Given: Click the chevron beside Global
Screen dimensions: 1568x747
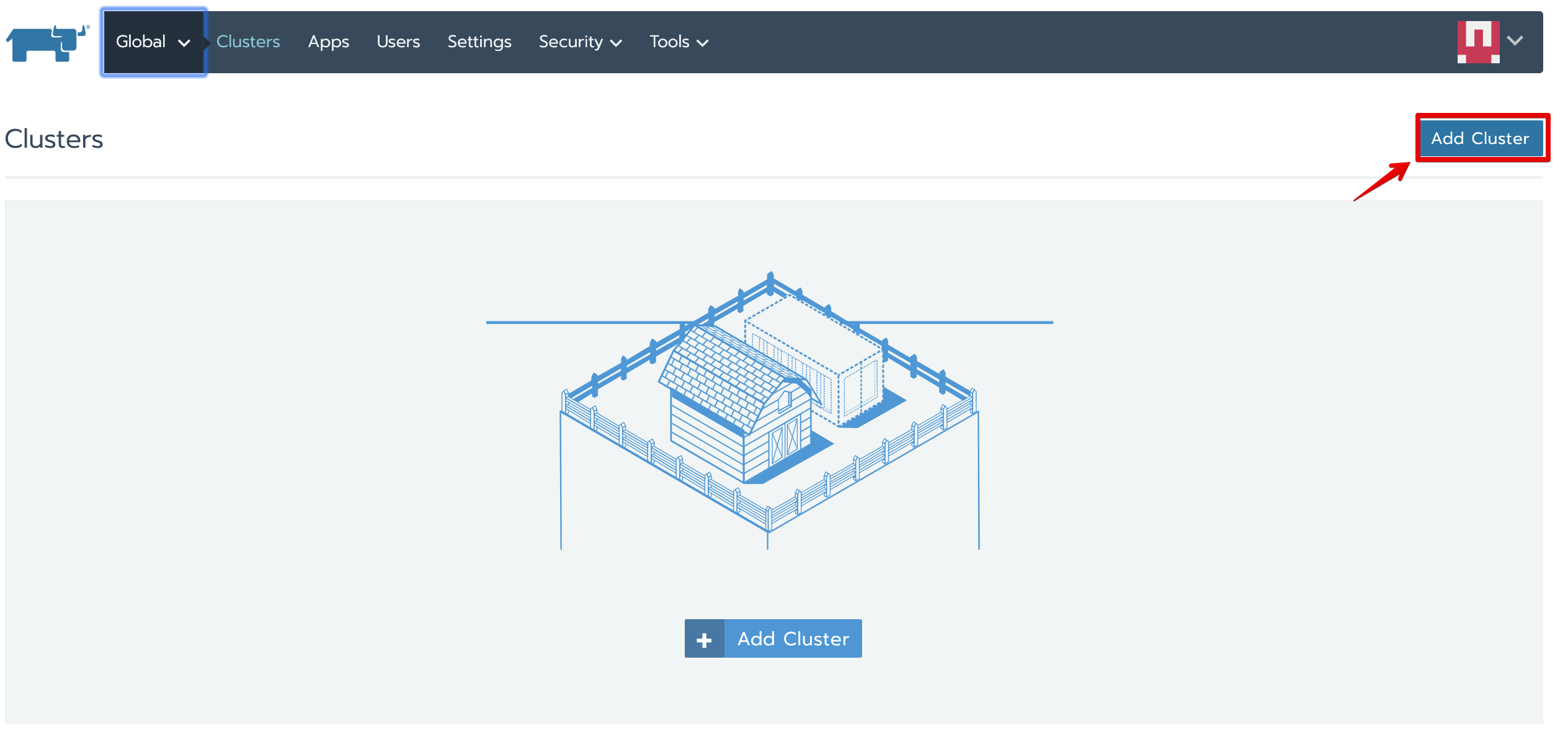Looking at the screenshot, I should 184,43.
